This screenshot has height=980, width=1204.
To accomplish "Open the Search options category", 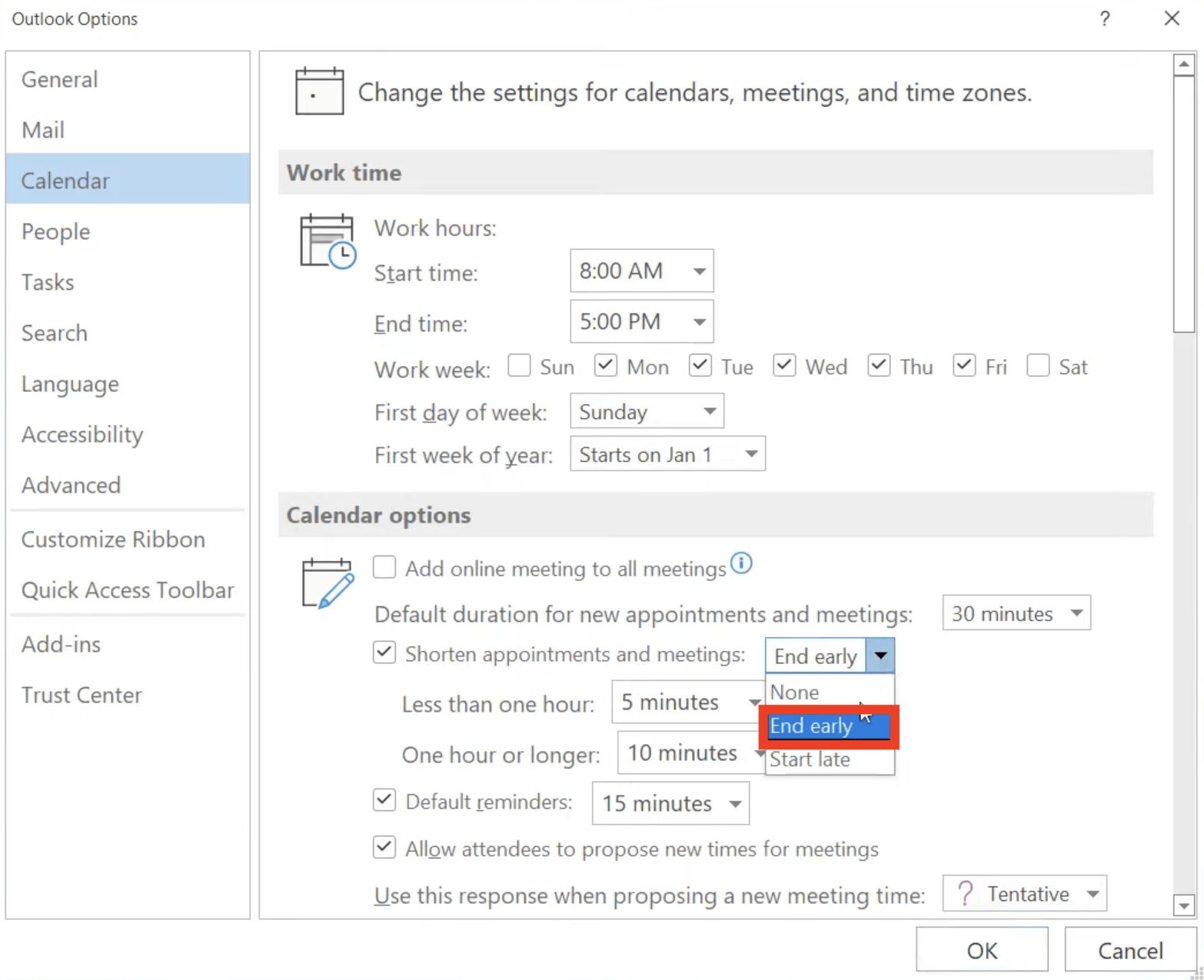I will (128, 333).
